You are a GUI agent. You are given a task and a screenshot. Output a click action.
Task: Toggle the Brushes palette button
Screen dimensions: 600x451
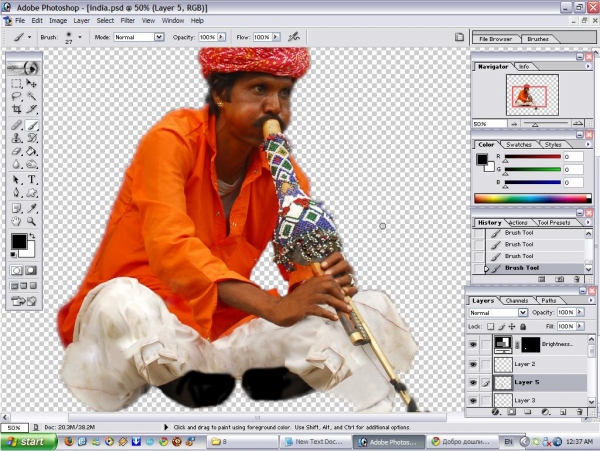click(x=459, y=37)
